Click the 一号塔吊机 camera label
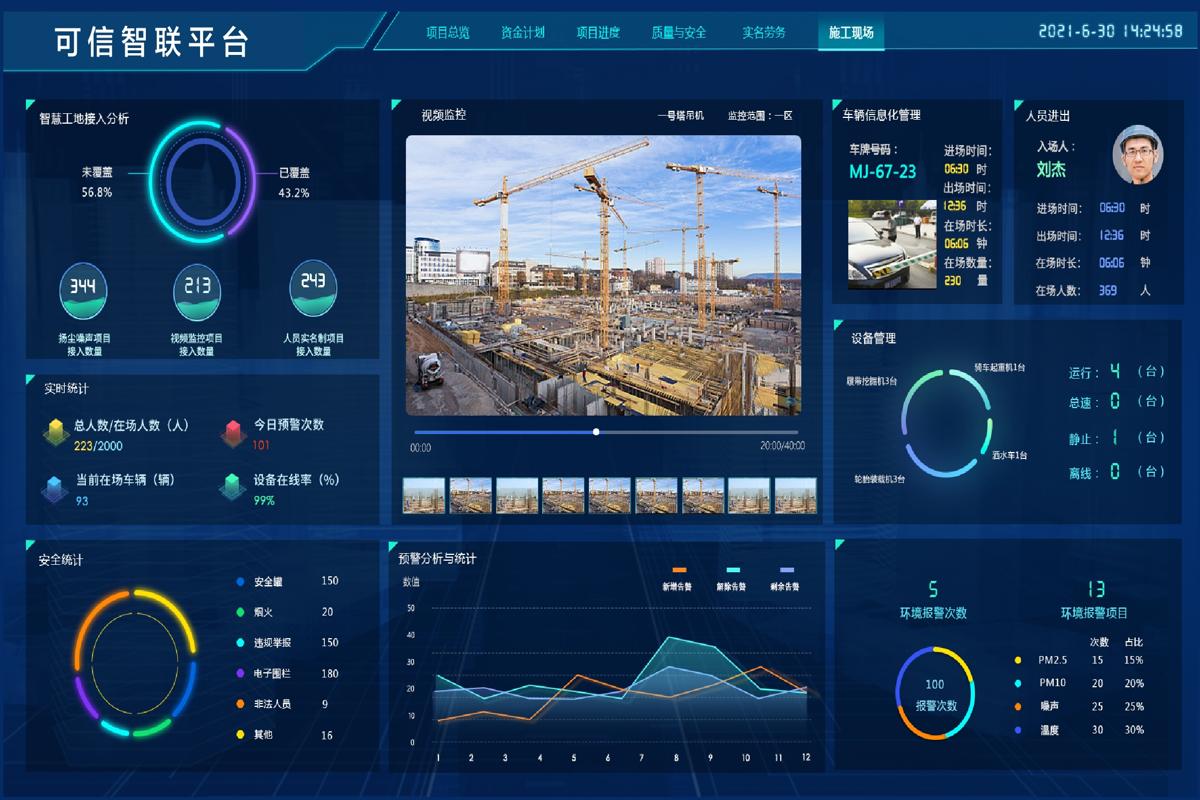Viewport: 1200px width, 800px height. (680, 116)
